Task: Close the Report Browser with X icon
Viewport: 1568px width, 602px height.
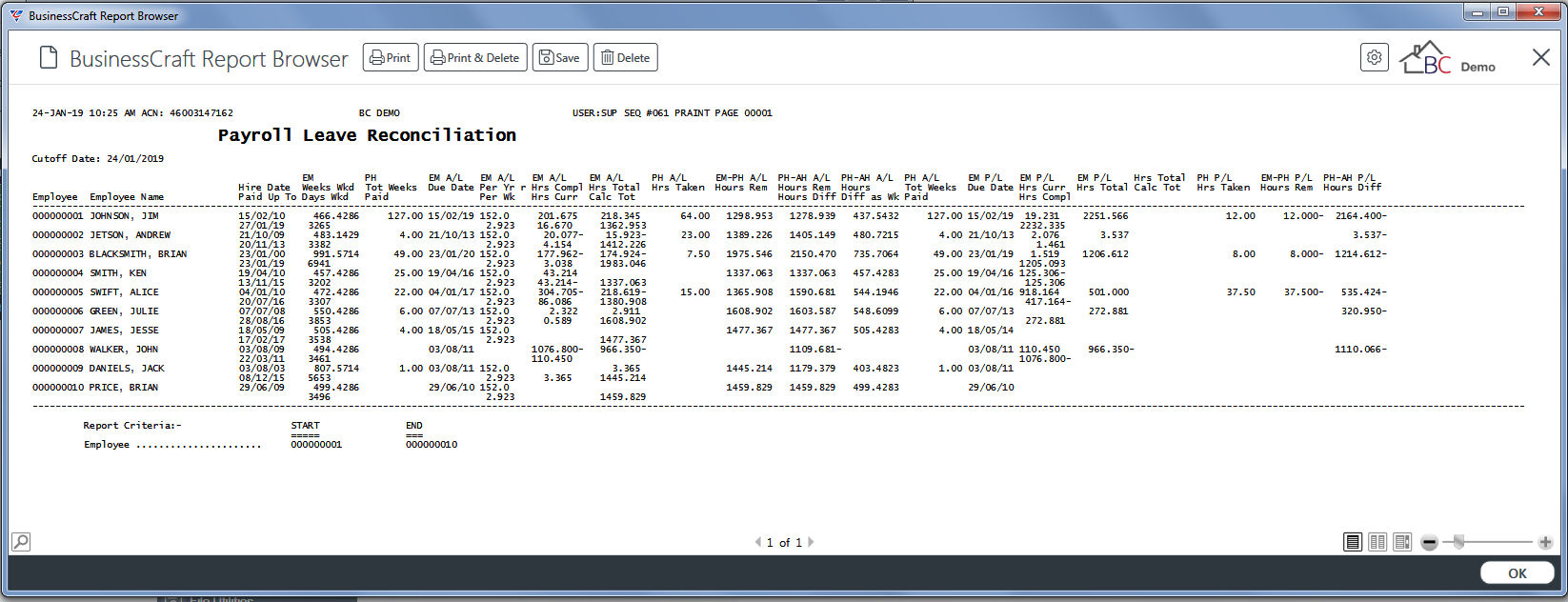Action: 1540,58
